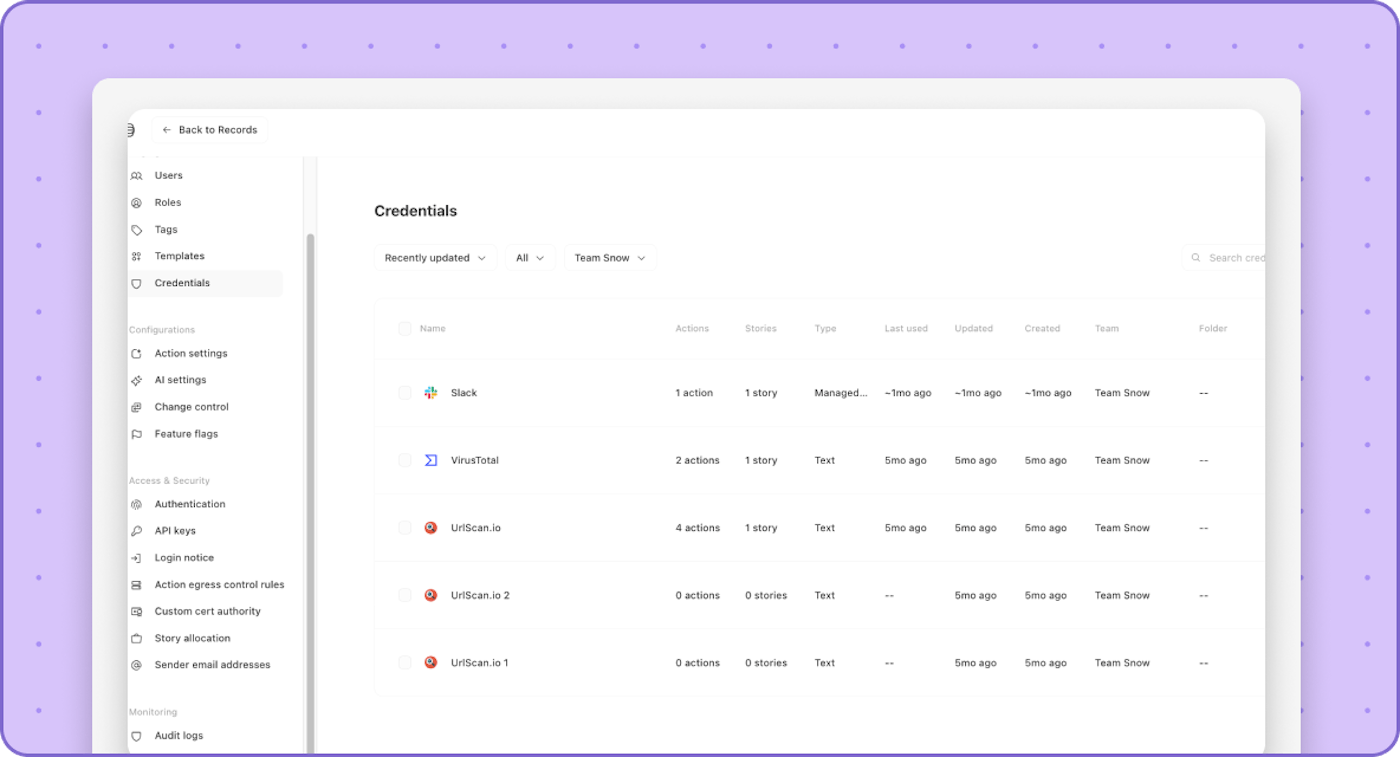Screen dimensions: 1400x757
Task: Open the All filter dropdown
Action: 530,258
